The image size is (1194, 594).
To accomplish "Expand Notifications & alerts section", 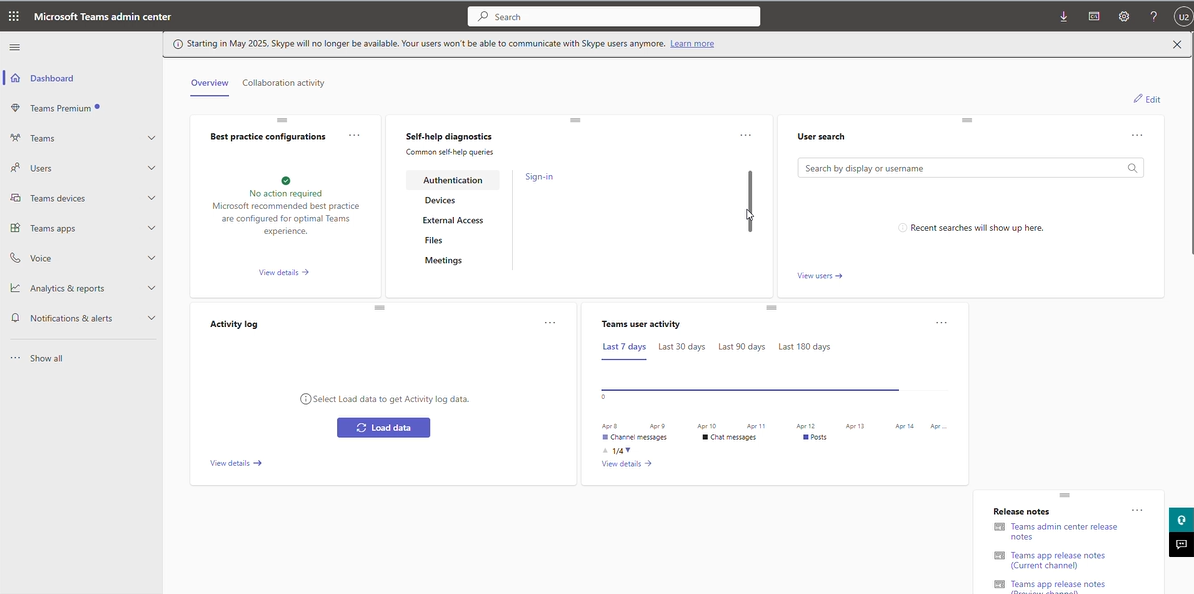I will 152,318.
